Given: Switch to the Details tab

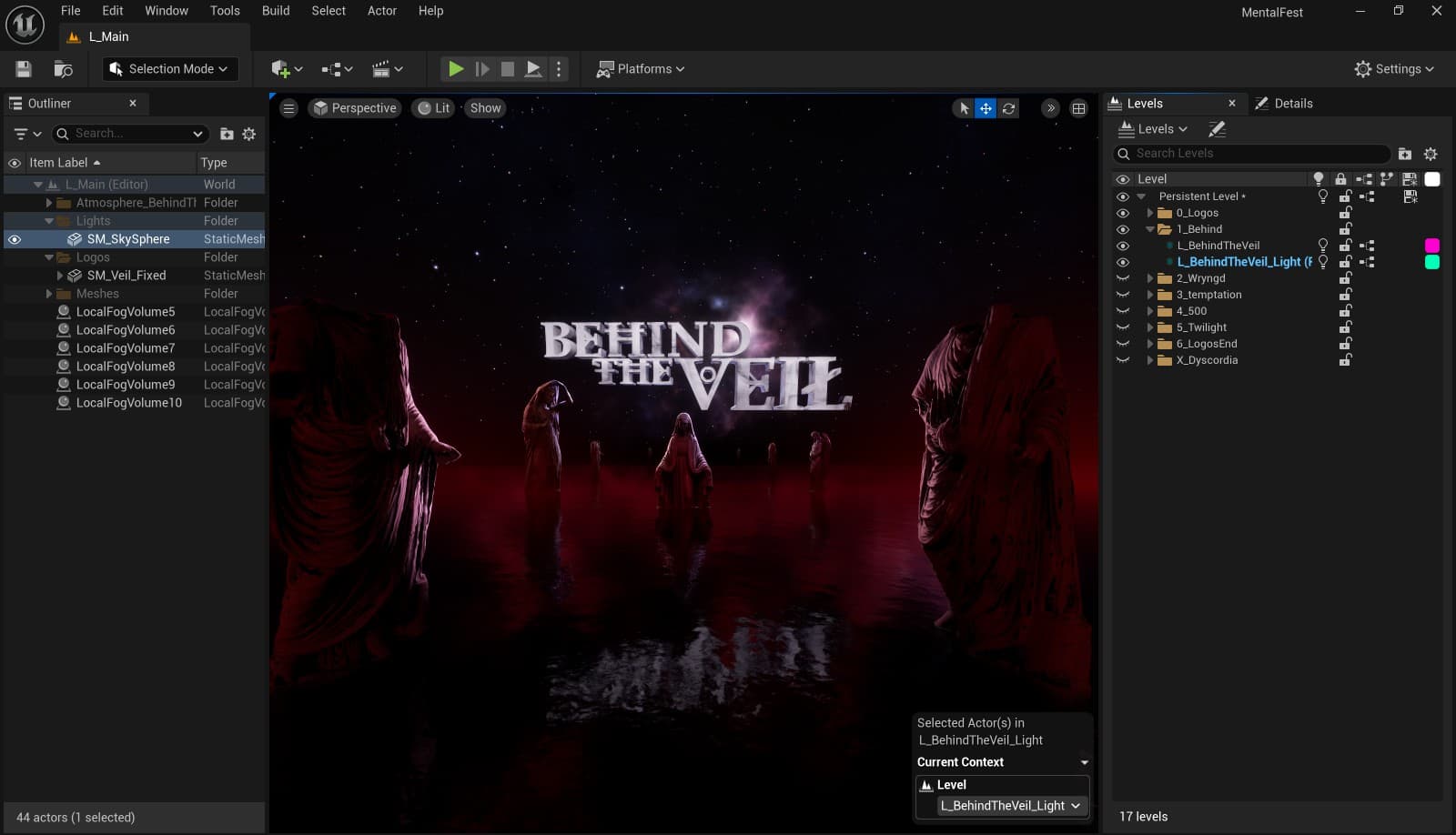Looking at the screenshot, I should (1283, 104).
